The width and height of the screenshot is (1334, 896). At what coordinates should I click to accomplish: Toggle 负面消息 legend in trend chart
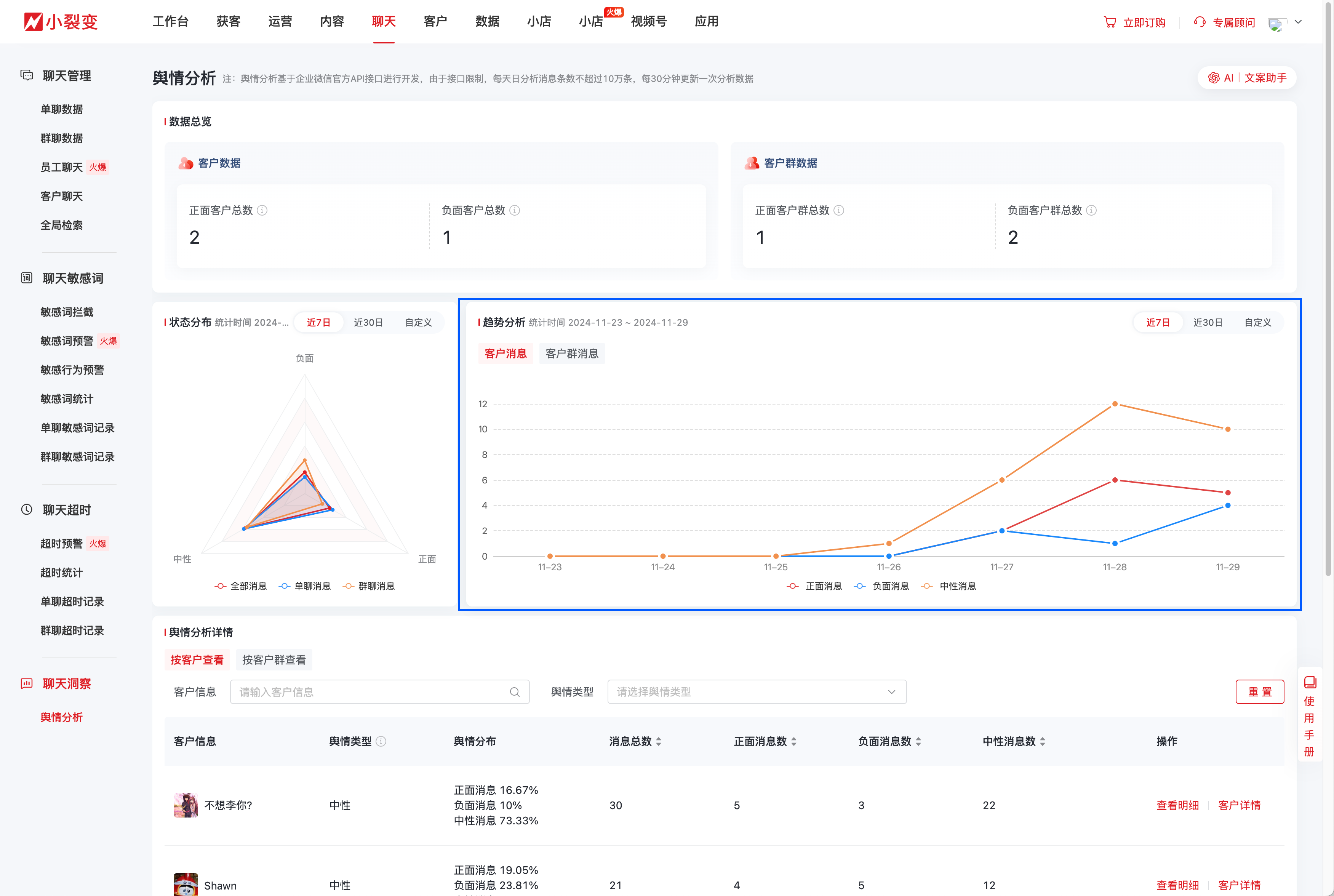coord(881,586)
